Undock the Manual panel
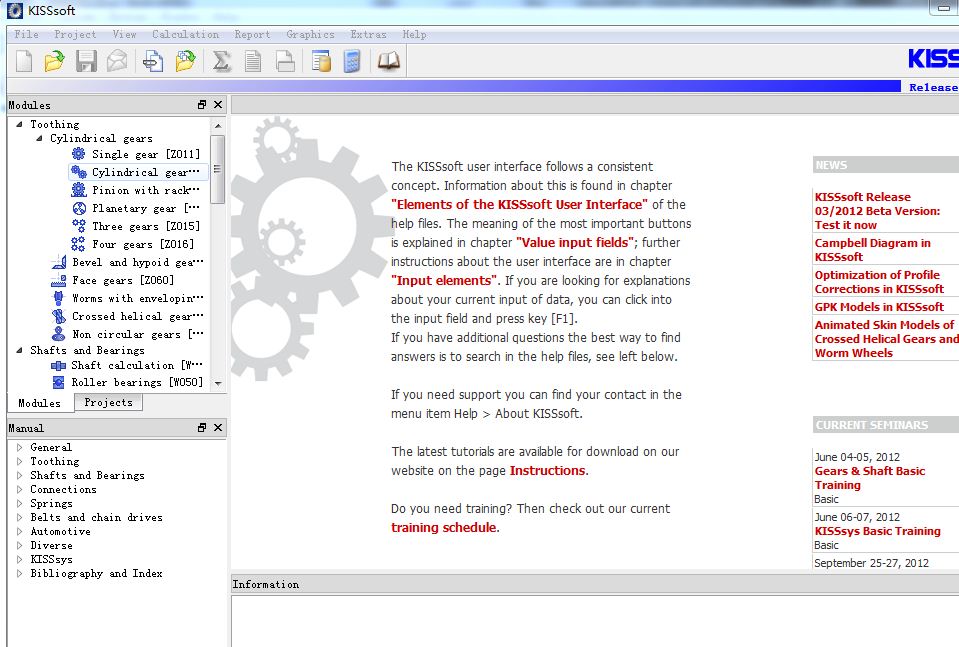The width and height of the screenshot is (959, 647). coord(202,427)
